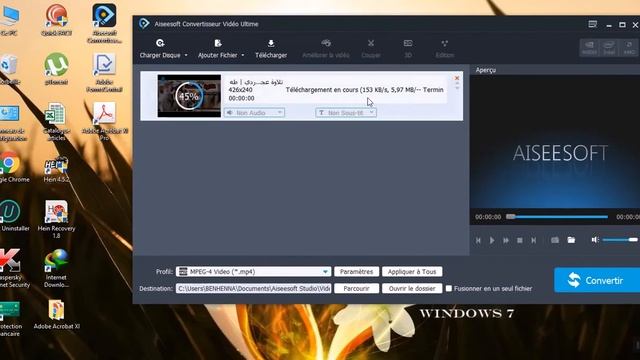640x360 pixels.
Task: Open Catalogue-articles Excel file on desktop
Action: click(x=56, y=121)
